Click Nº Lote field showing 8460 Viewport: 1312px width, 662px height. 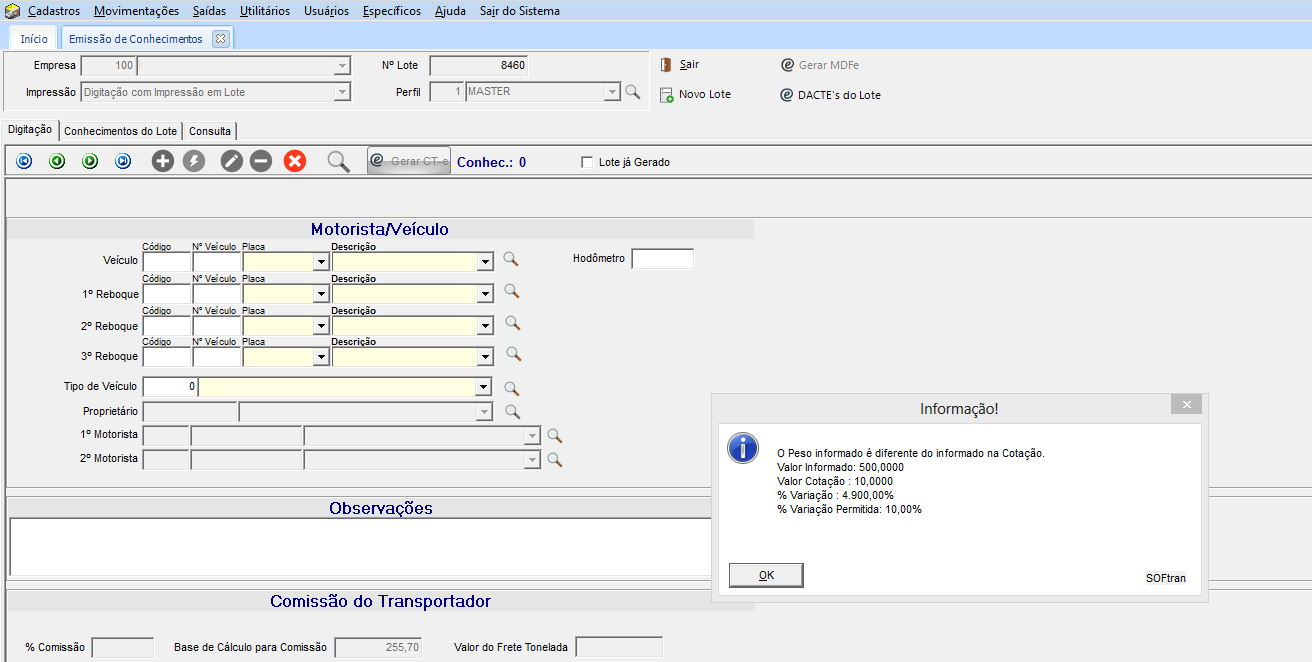(479, 65)
